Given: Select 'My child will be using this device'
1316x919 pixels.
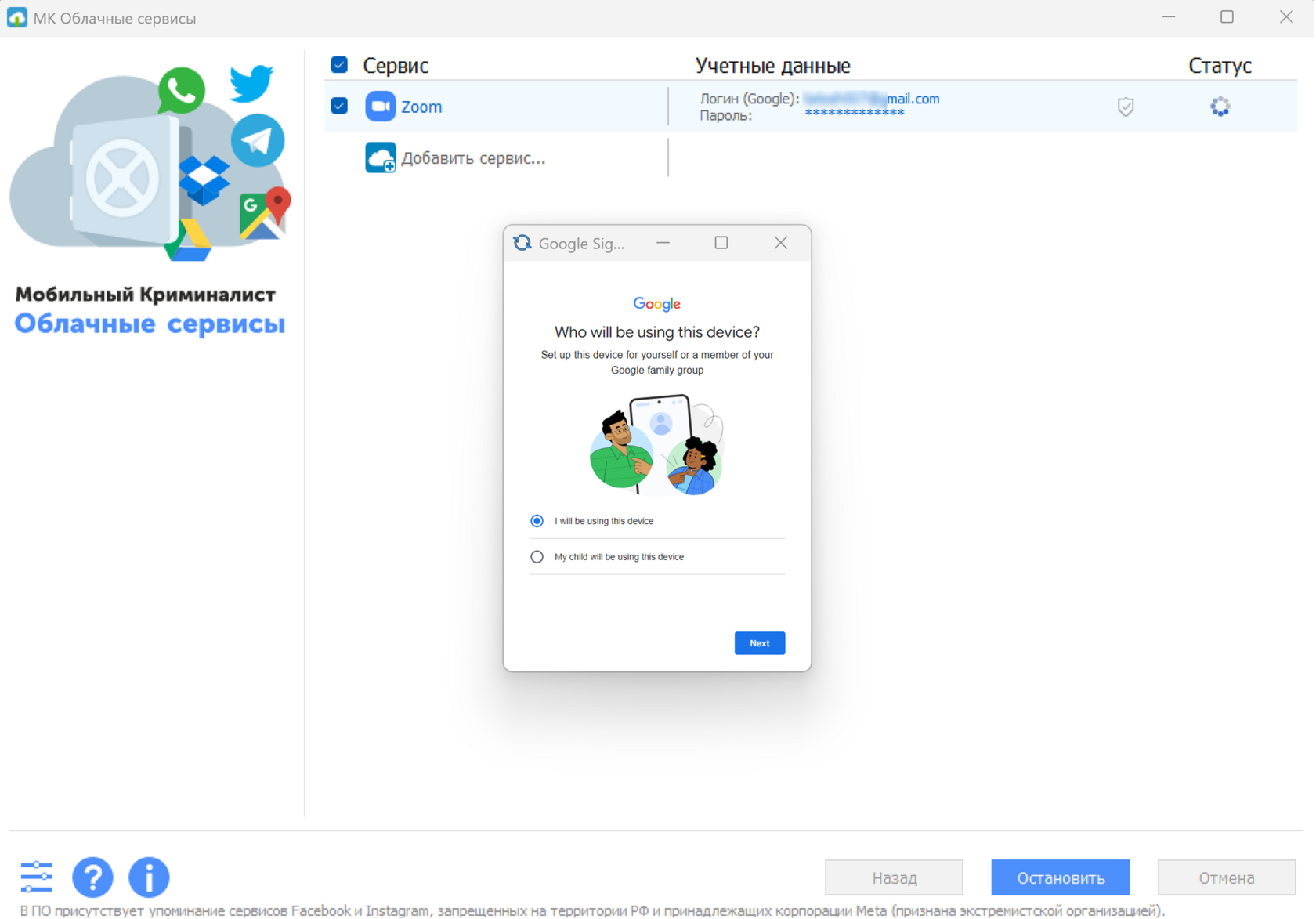Looking at the screenshot, I should tap(537, 557).
